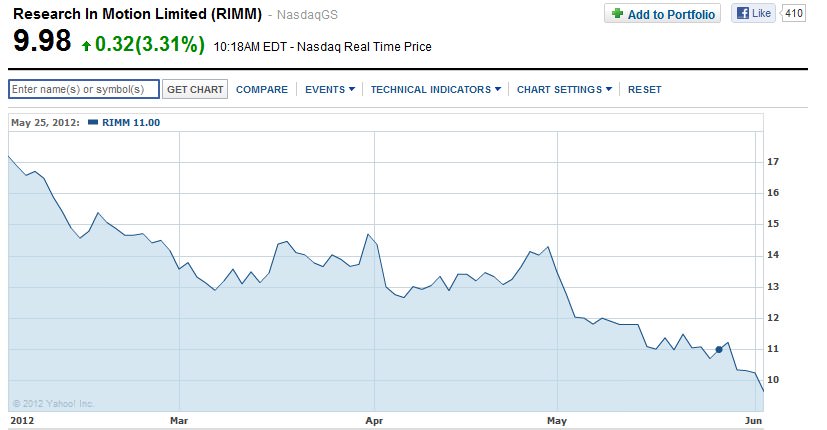Click the green 0.32(3.31%) price change
Image resolution: width=827 pixels, height=430 pixels.
pyautogui.click(x=150, y=44)
